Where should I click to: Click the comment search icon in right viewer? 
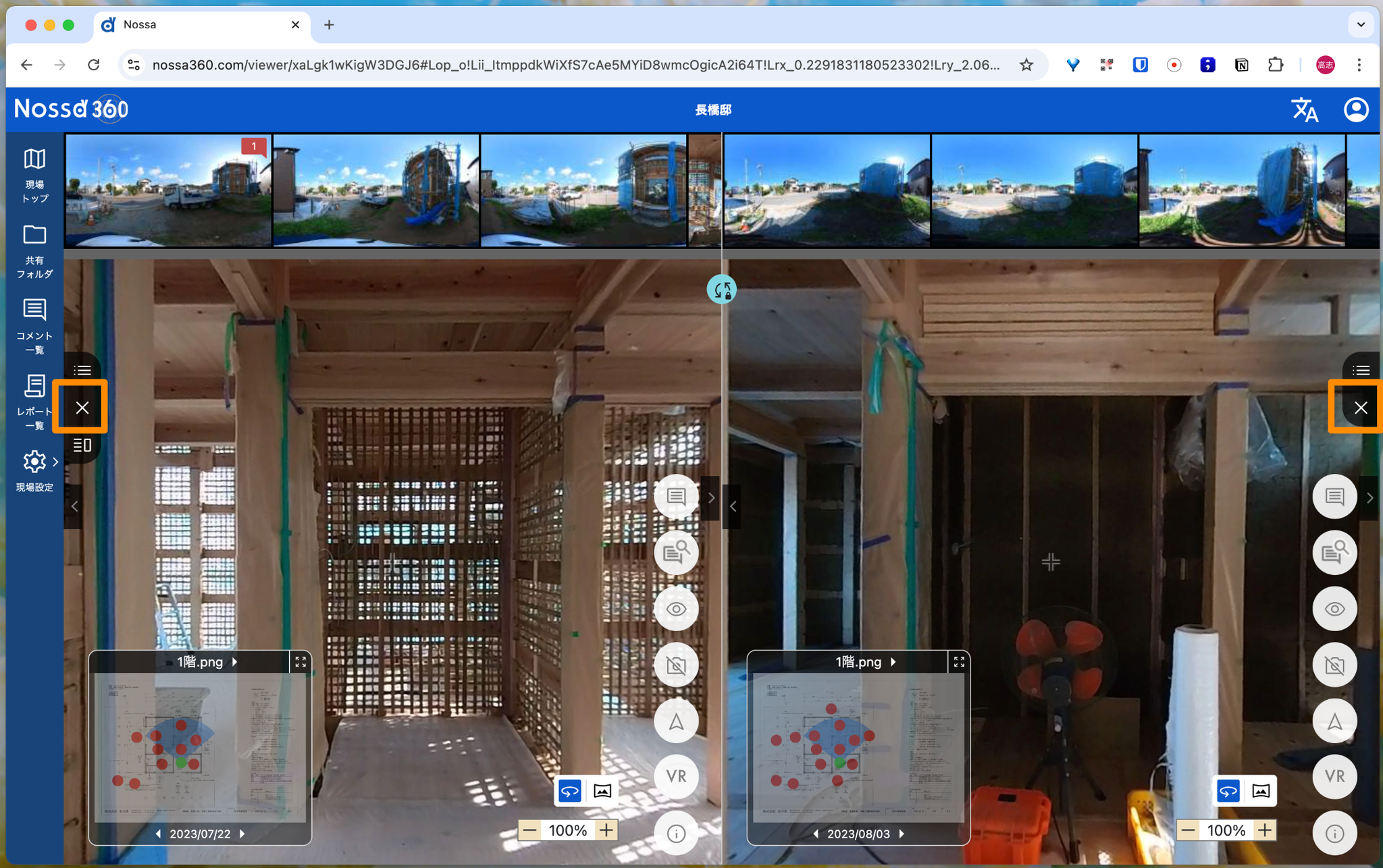pyautogui.click(x=1334, y=553)
